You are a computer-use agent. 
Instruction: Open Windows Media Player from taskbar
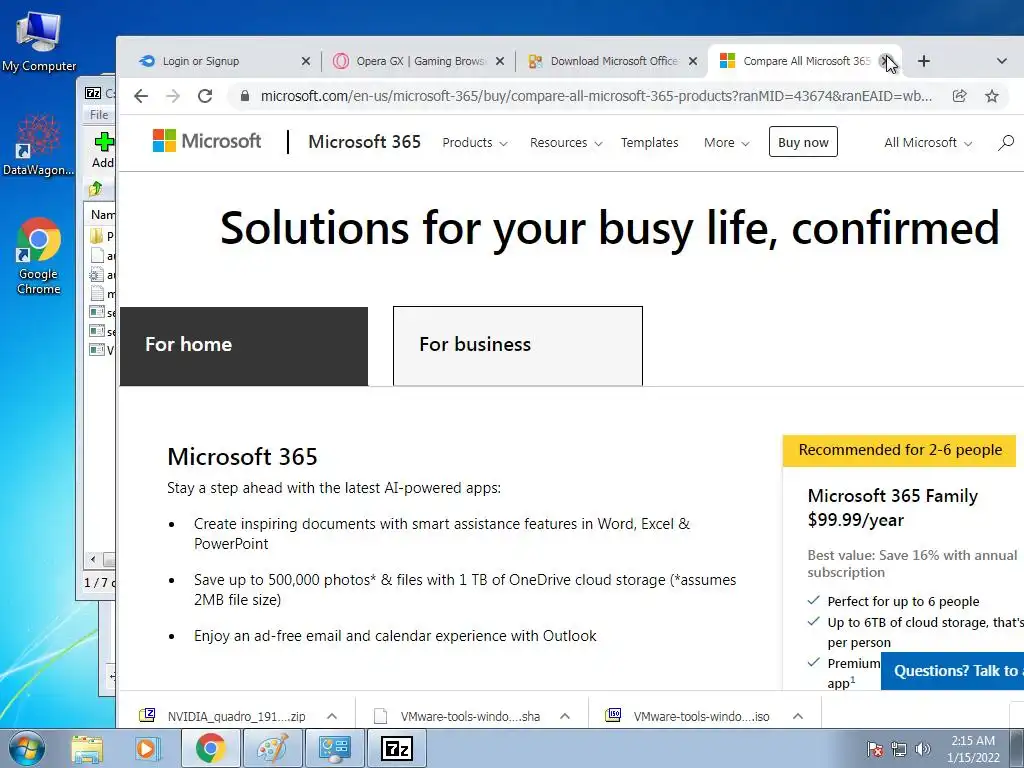pos(148,748)
